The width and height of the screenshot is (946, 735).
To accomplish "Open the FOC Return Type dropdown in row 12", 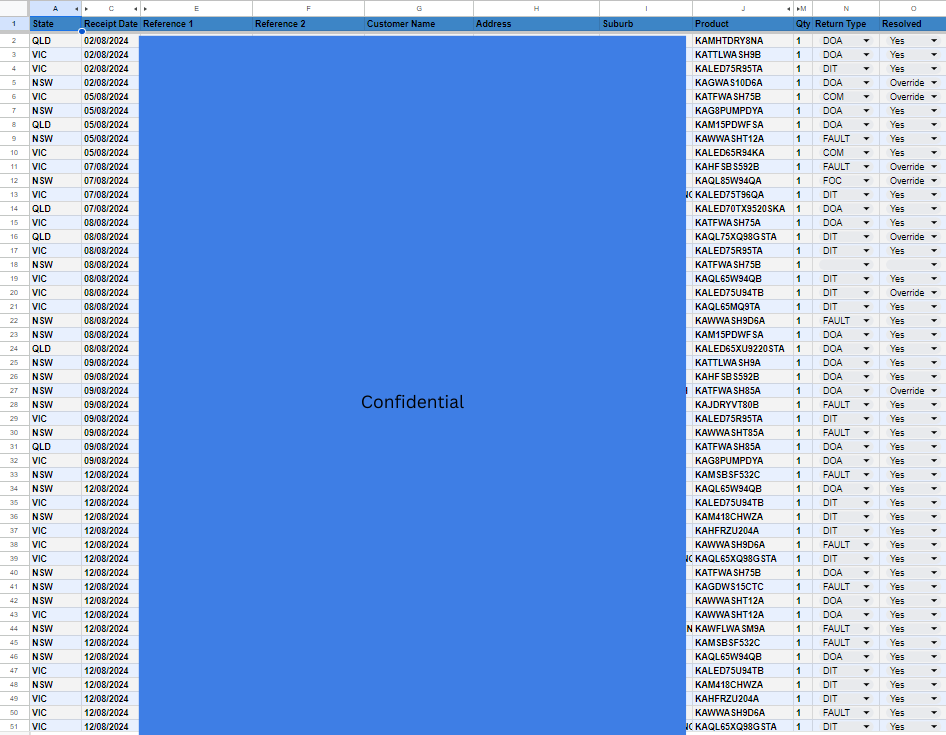I will tap(866, 181).
